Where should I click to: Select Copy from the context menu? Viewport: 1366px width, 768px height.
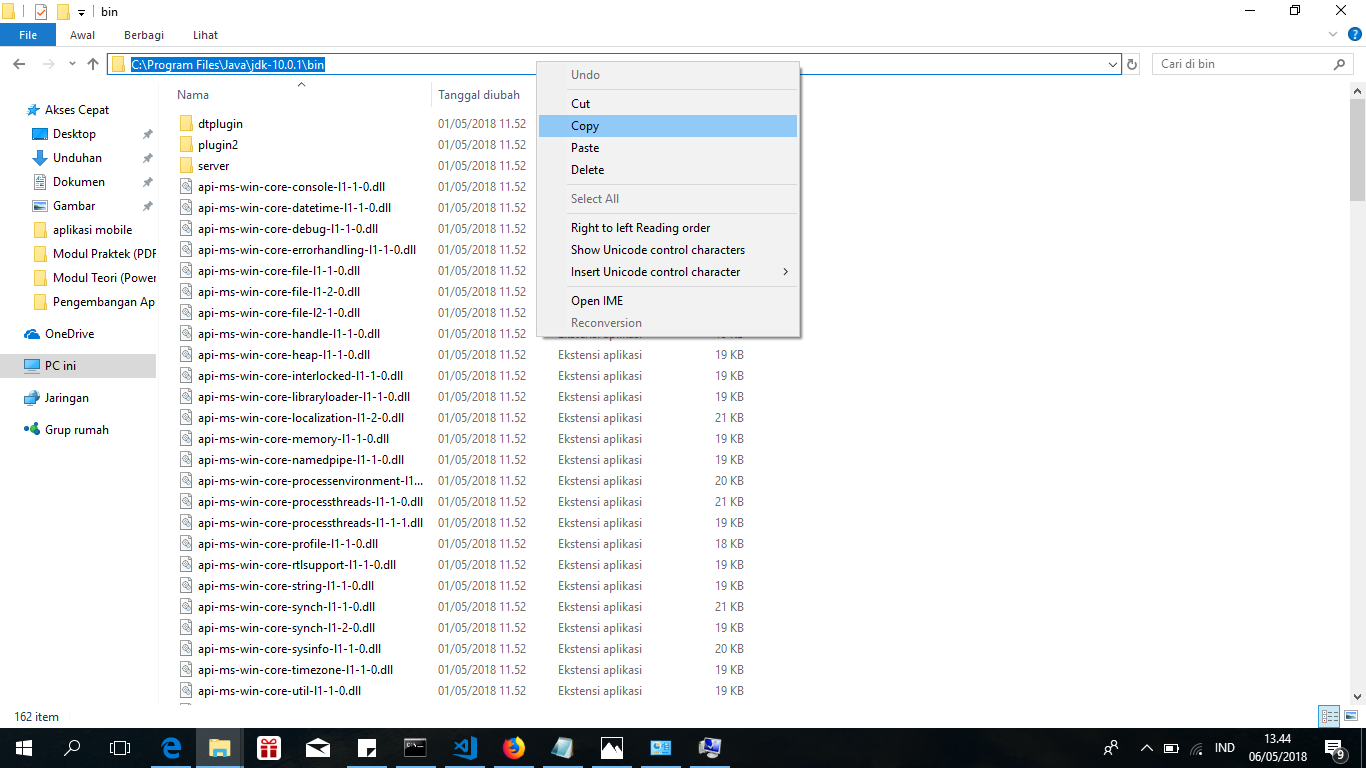coord(585,125)
